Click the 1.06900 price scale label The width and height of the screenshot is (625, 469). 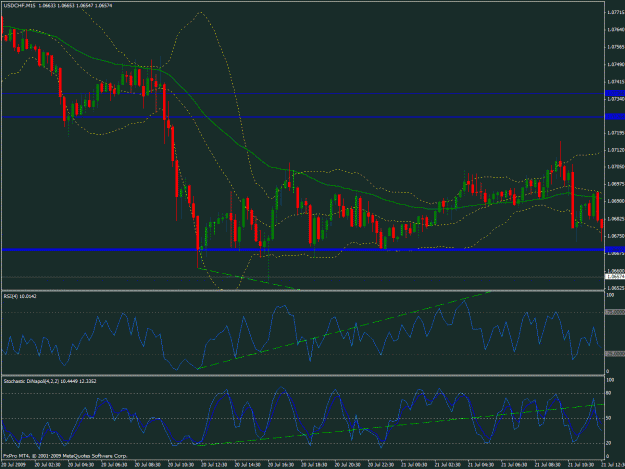615,201
